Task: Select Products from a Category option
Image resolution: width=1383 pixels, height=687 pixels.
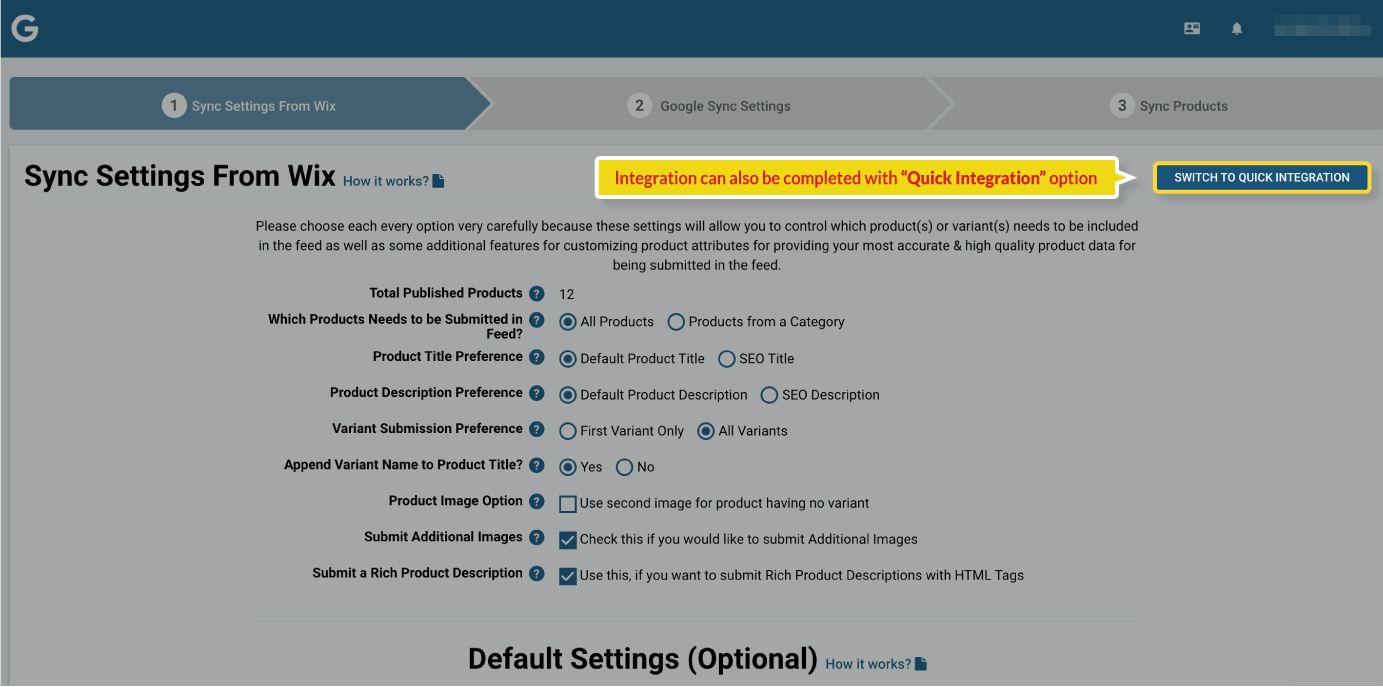Action: click(x=676, y=322)
